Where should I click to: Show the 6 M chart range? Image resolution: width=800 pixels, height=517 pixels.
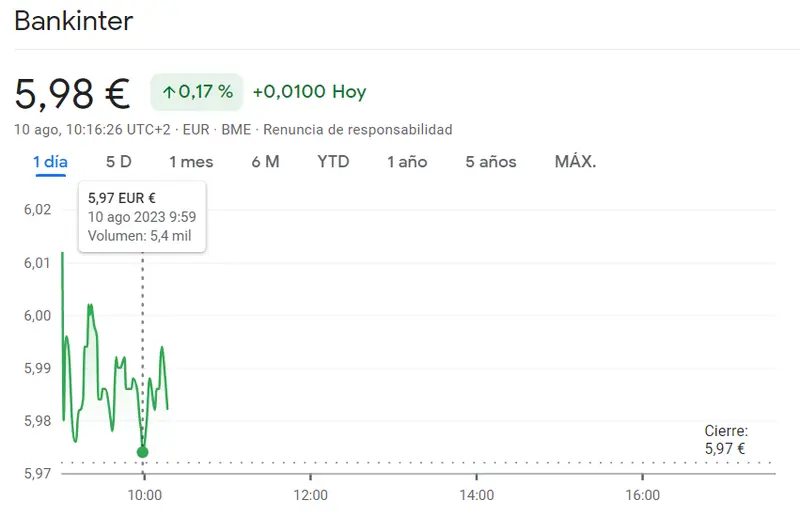coord(265,162)
